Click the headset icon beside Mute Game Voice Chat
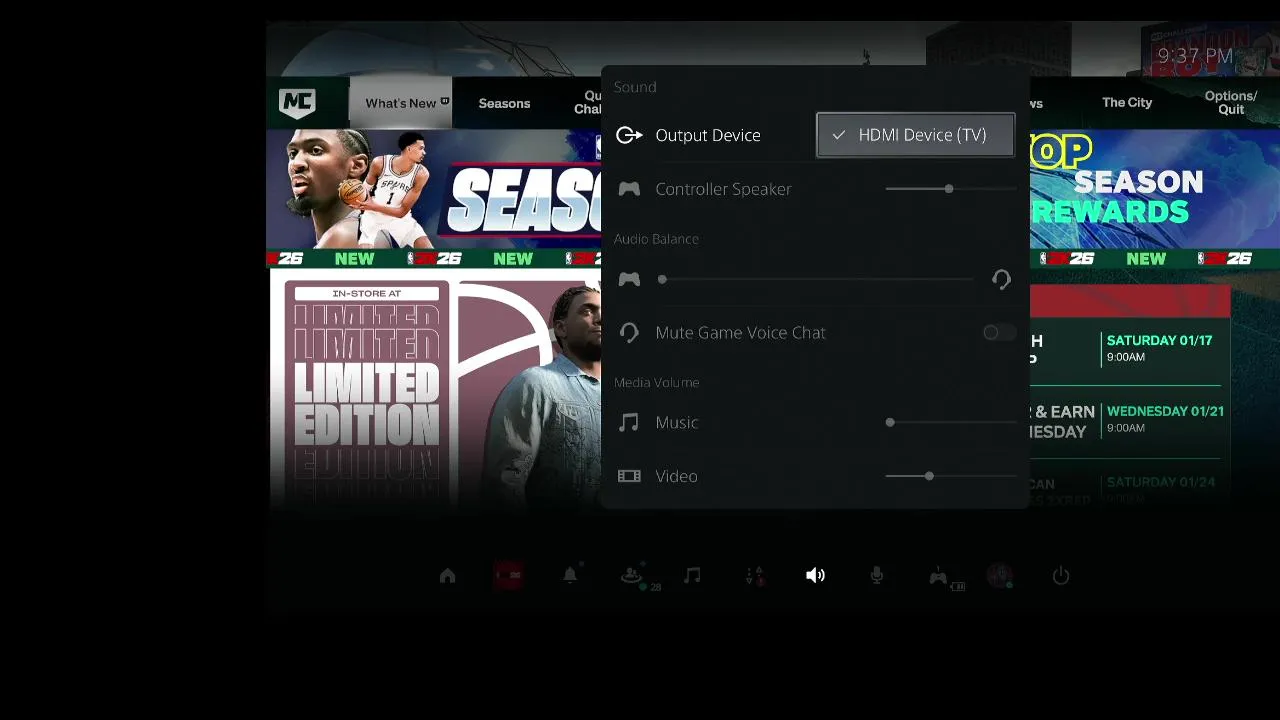The width and height of the screenshot is (1280, 720). pos(629,333)
